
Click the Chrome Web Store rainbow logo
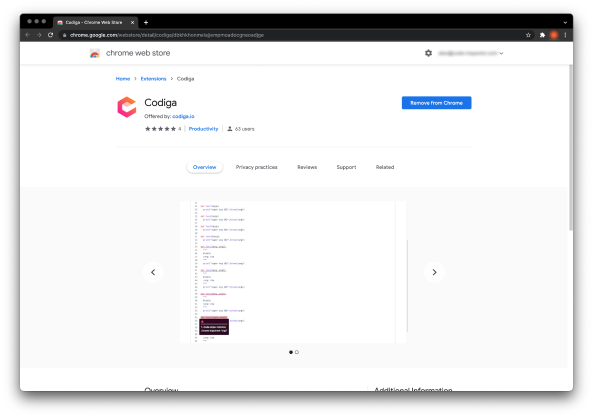(x=95, y=53)
